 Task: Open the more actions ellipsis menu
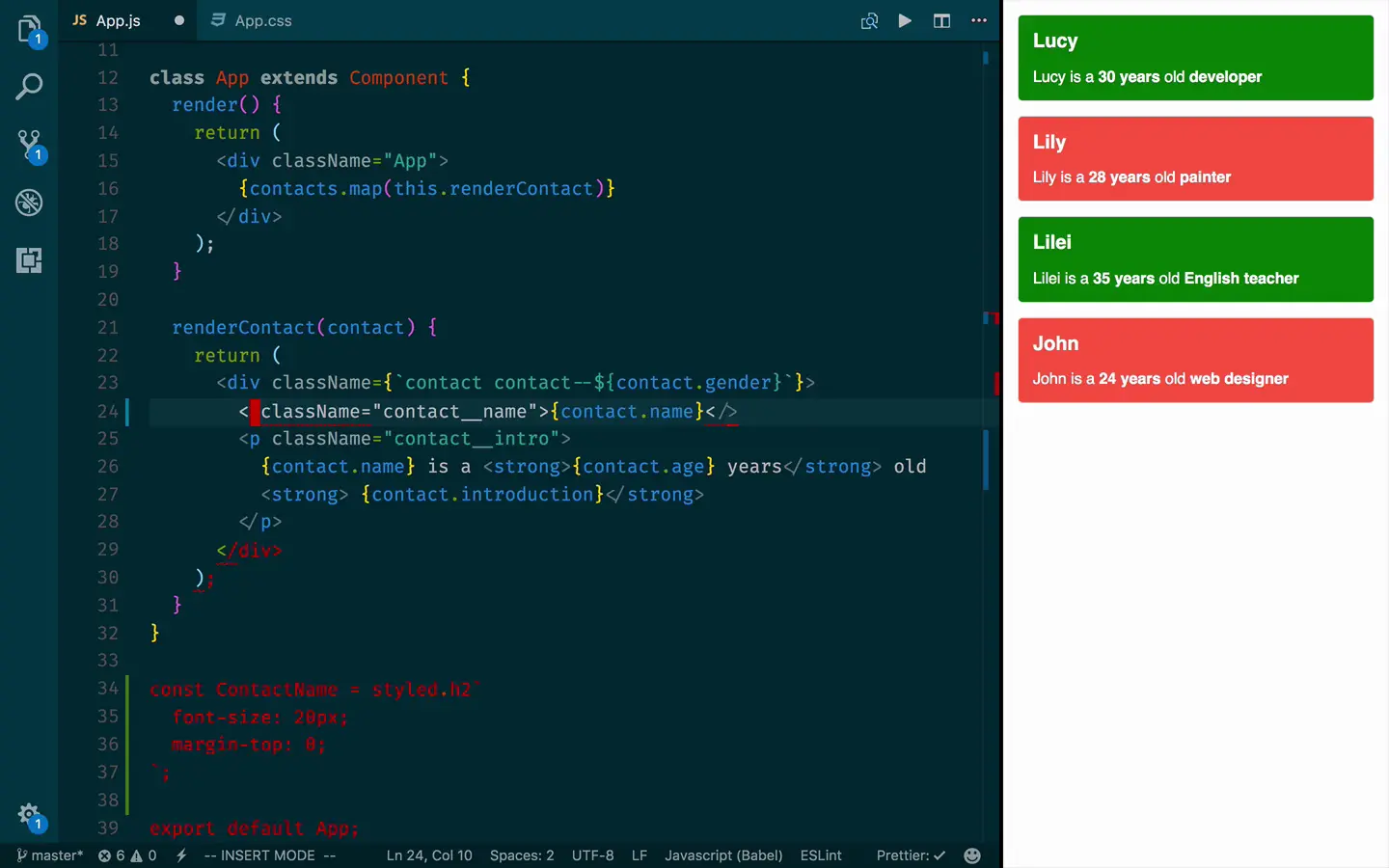click(x=979, y=20)
